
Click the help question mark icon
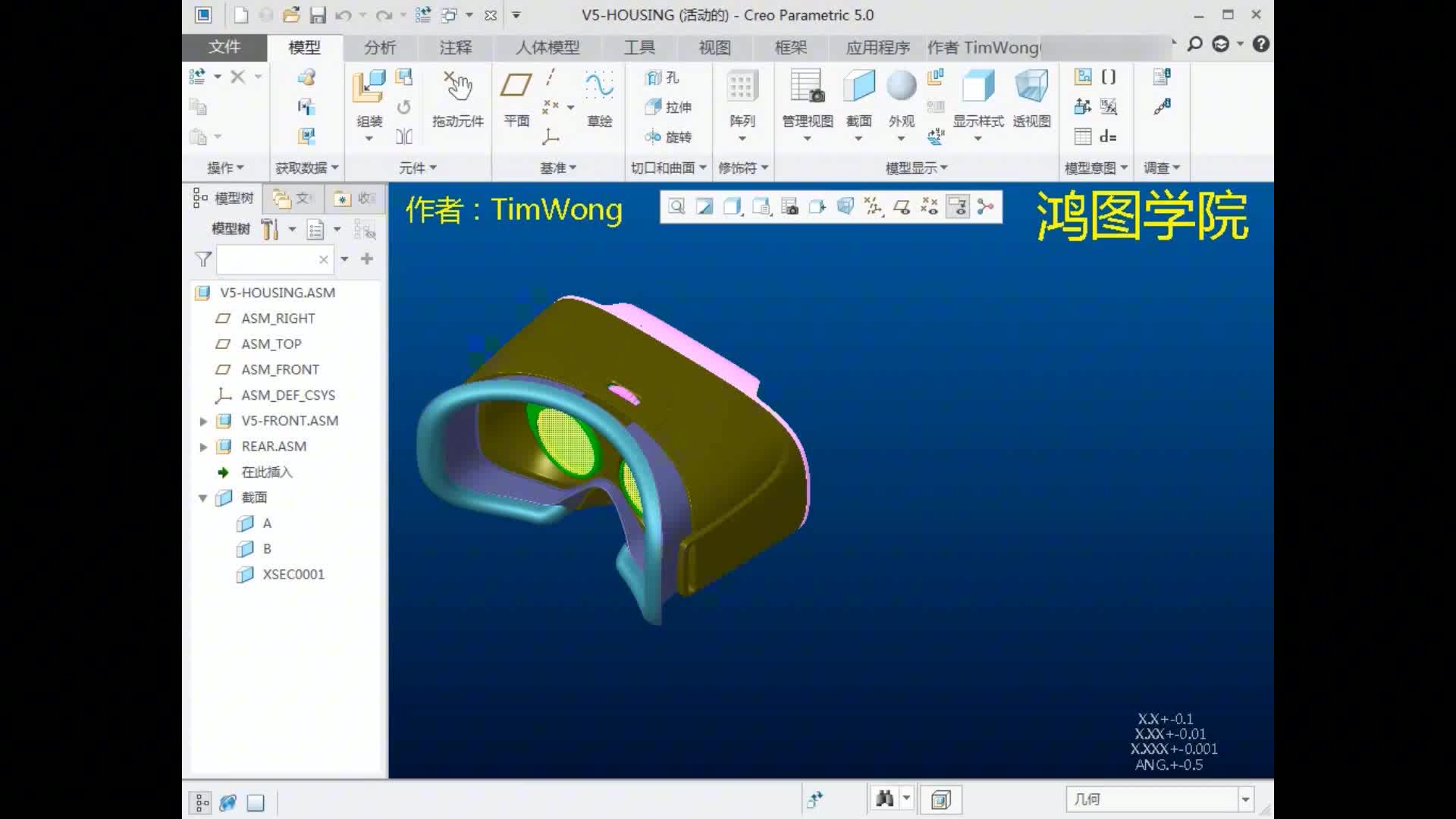click(x=1260, y=44)
